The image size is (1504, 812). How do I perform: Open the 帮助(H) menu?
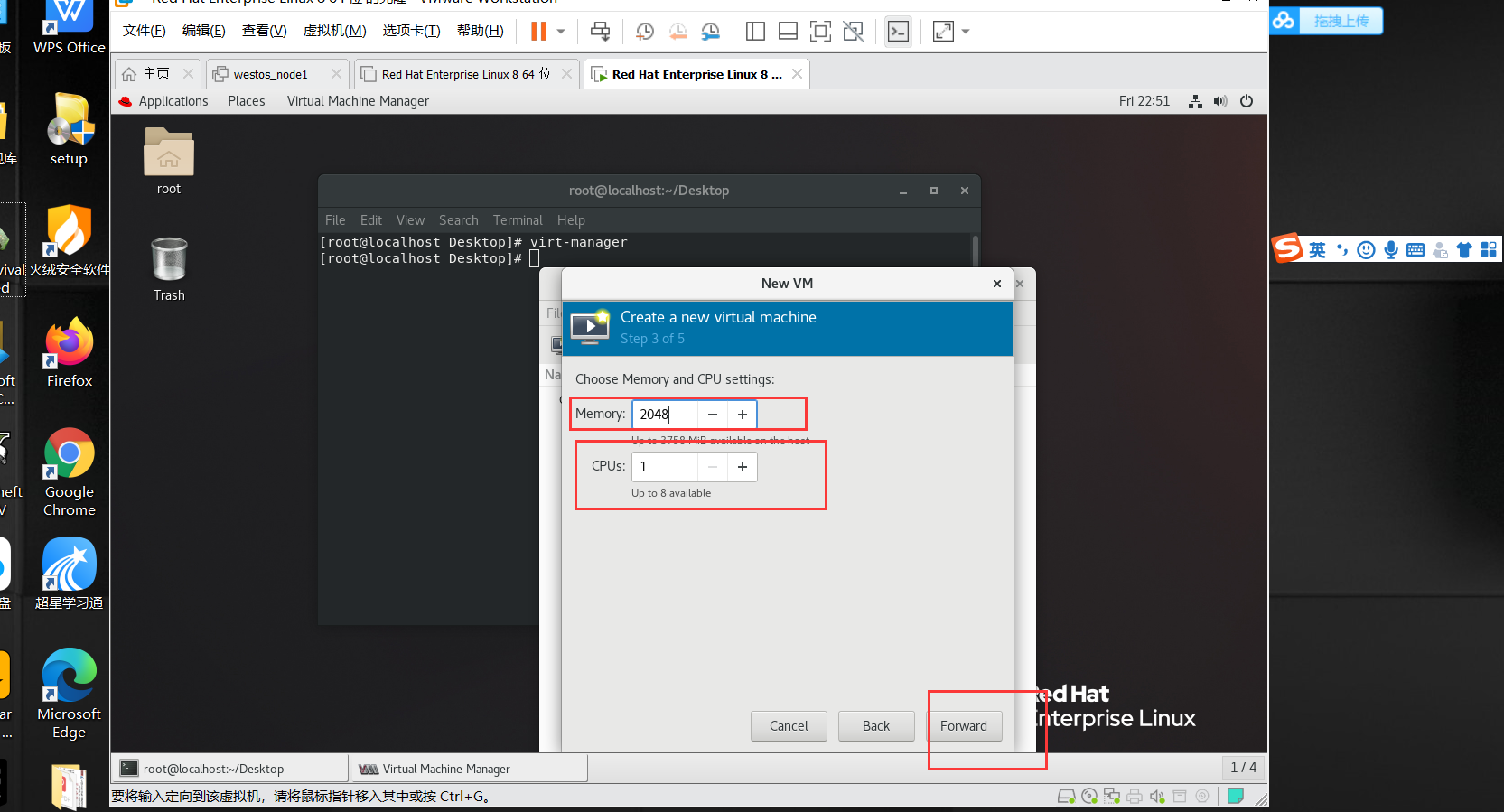pos(481,31)
